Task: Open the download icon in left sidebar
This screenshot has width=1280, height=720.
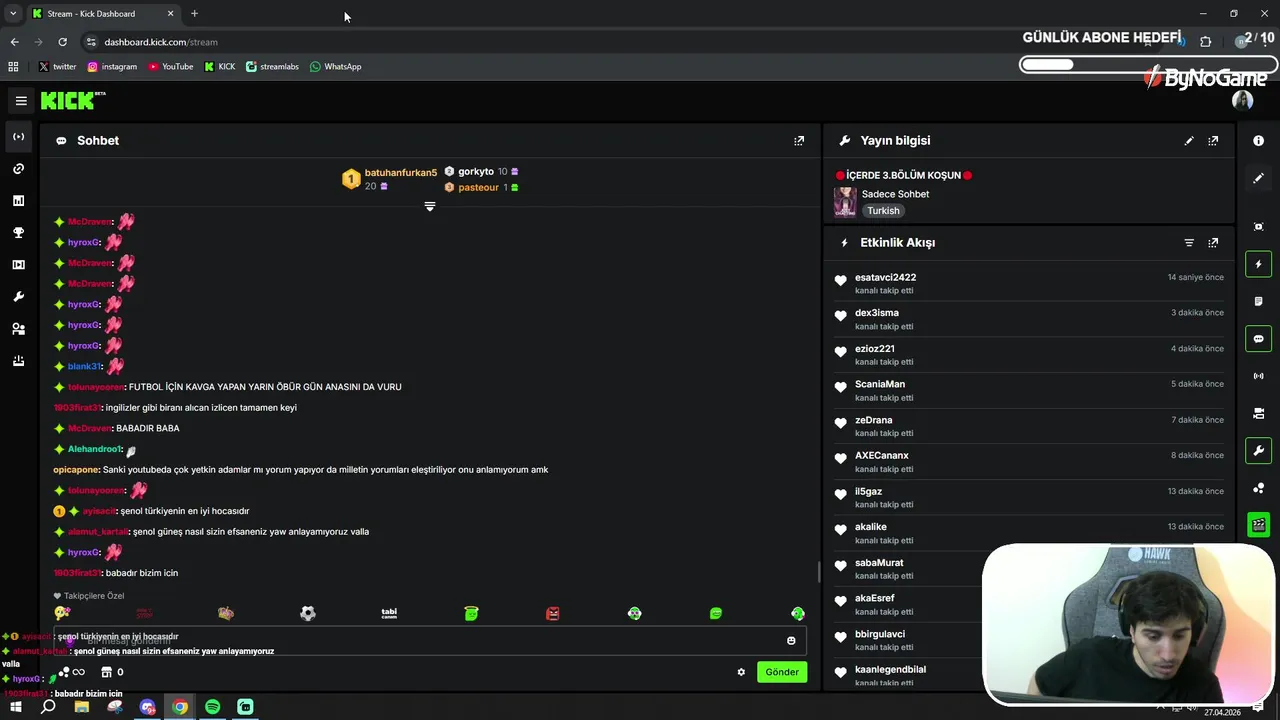Action: point(18,361)
